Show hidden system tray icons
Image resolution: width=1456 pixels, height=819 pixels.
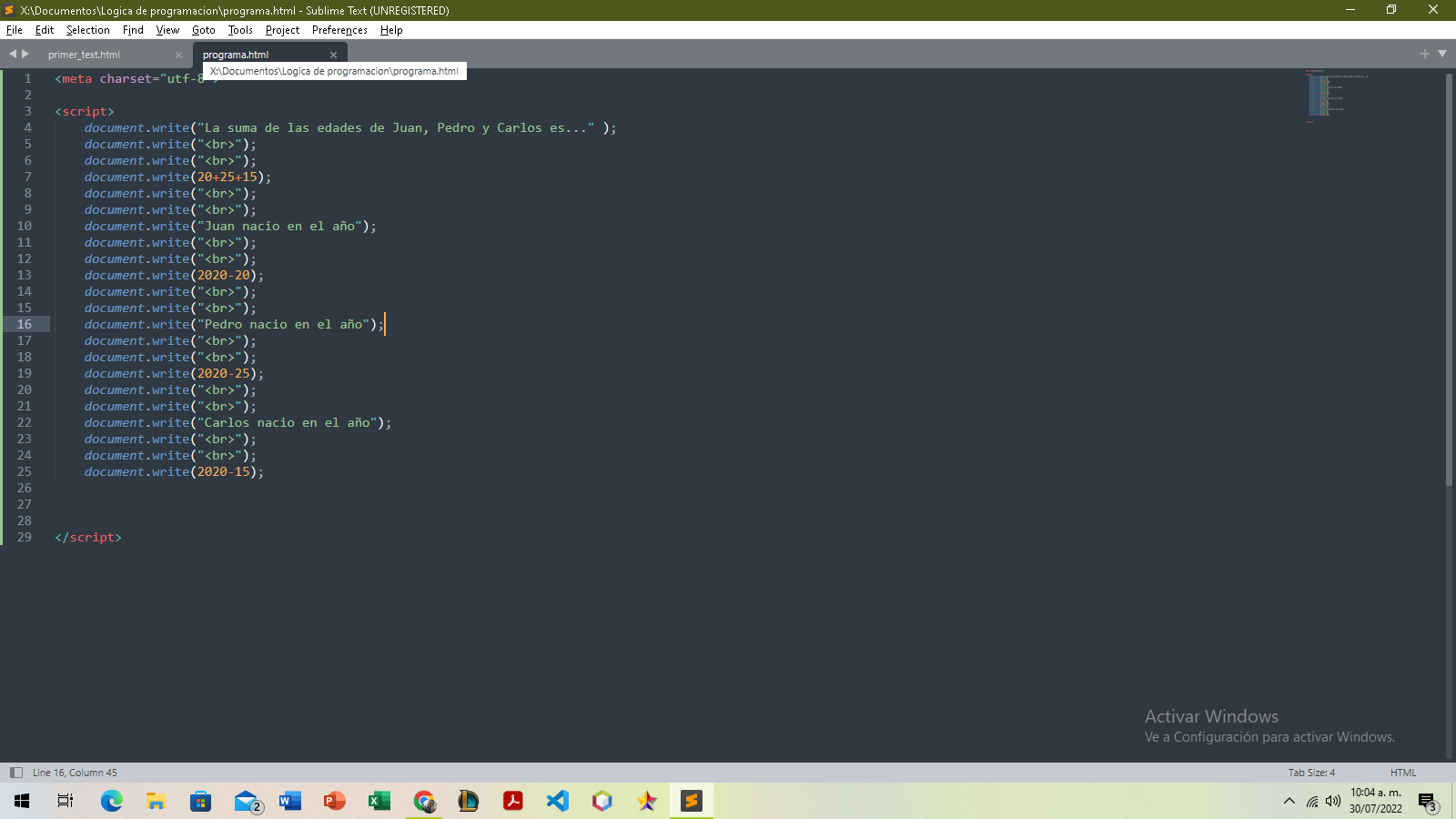coord(1289,801)
